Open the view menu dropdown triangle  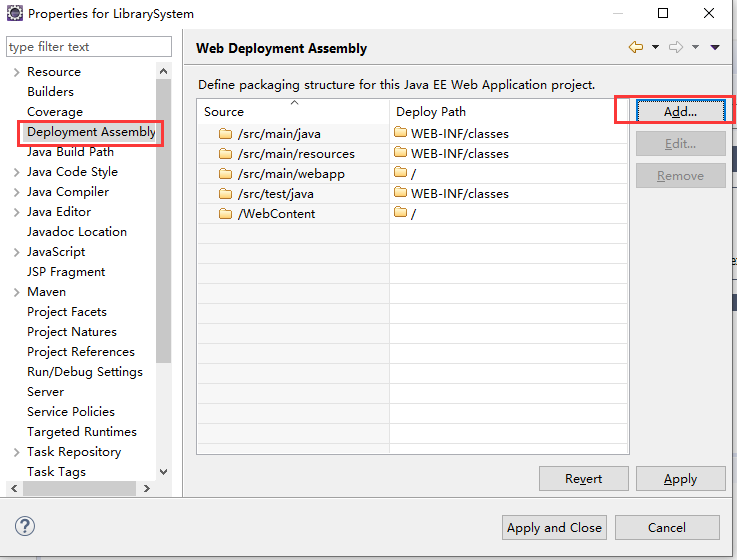pos(715,47)
